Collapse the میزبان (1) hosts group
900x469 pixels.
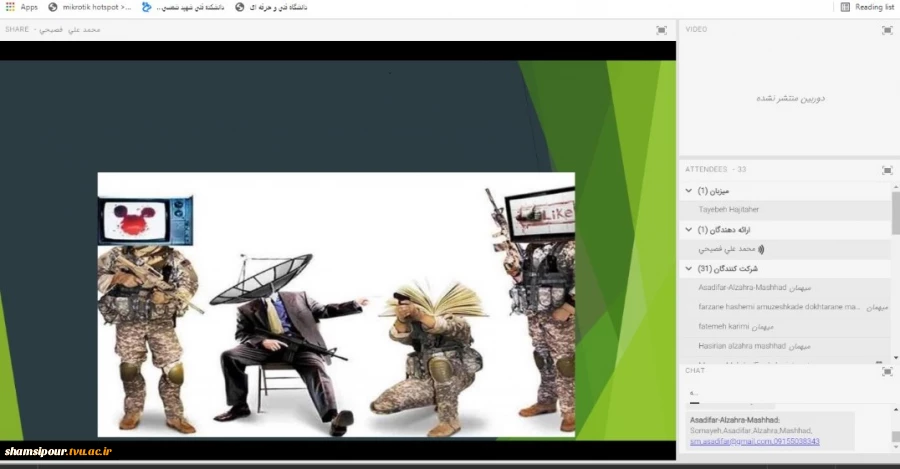(689, 191)
